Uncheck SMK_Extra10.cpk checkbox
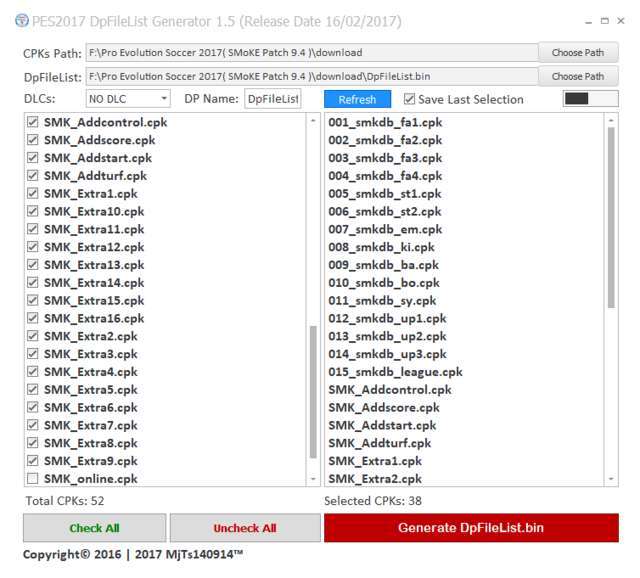The width and height of the screenshot is (640, 578). point(33,211)
